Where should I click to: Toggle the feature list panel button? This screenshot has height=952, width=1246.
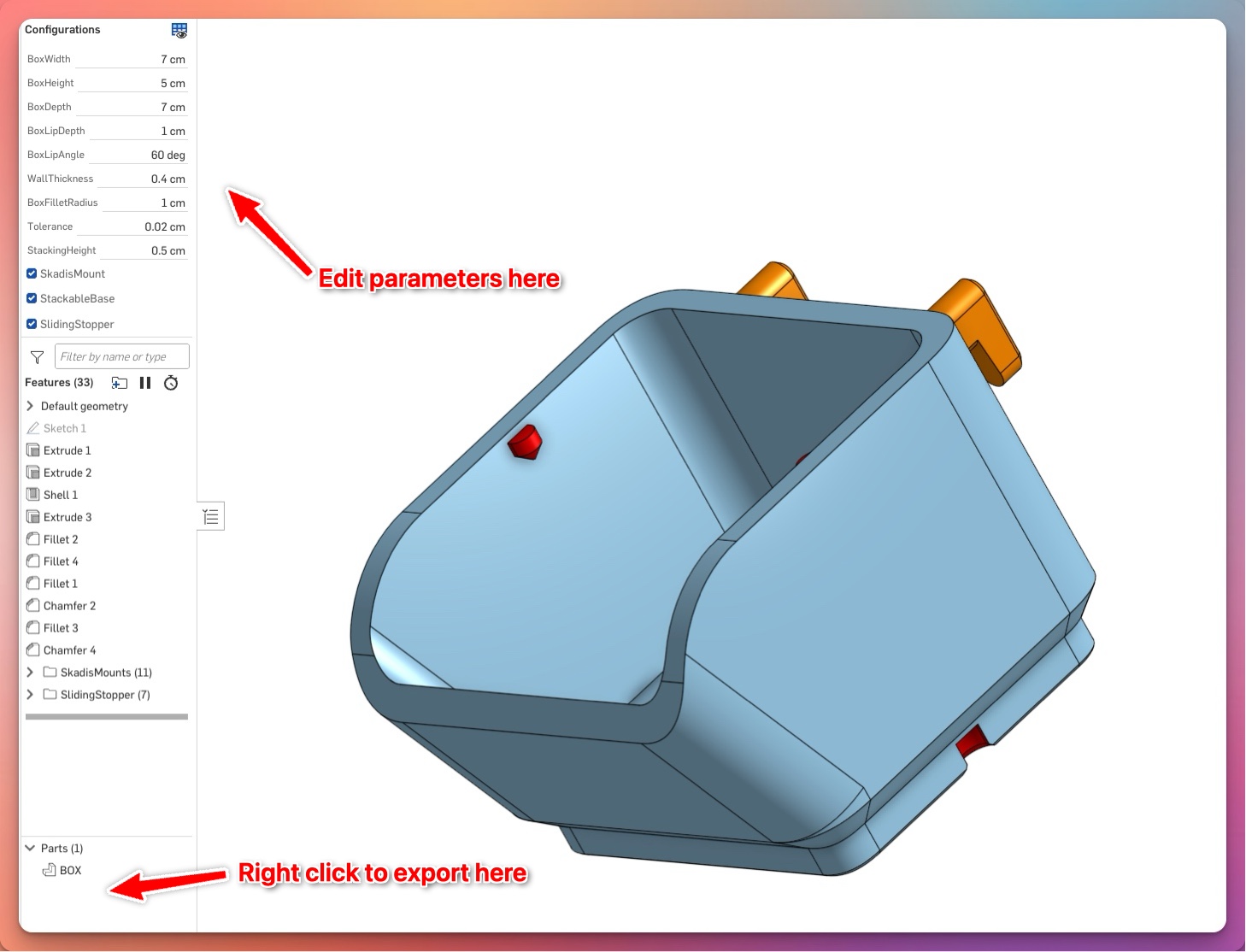pos(211,516)
